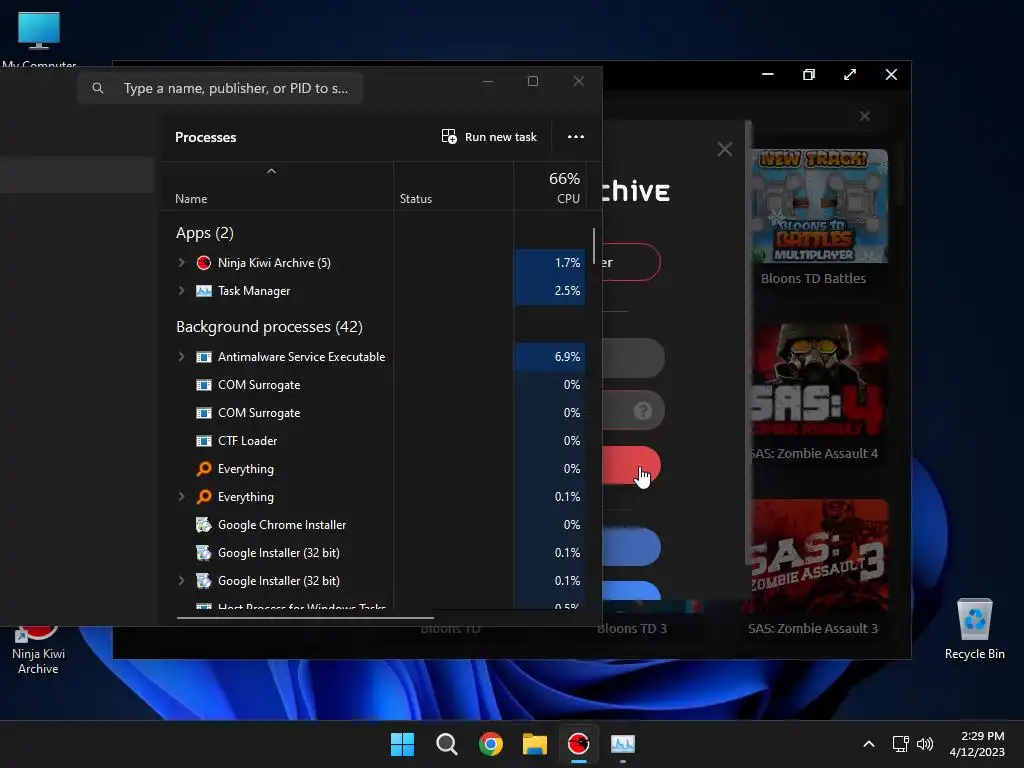Screen dimensions: 1024x768
Task: Click the restore icon in Ninja Kiwi title bar
Action: coord(808,74)
